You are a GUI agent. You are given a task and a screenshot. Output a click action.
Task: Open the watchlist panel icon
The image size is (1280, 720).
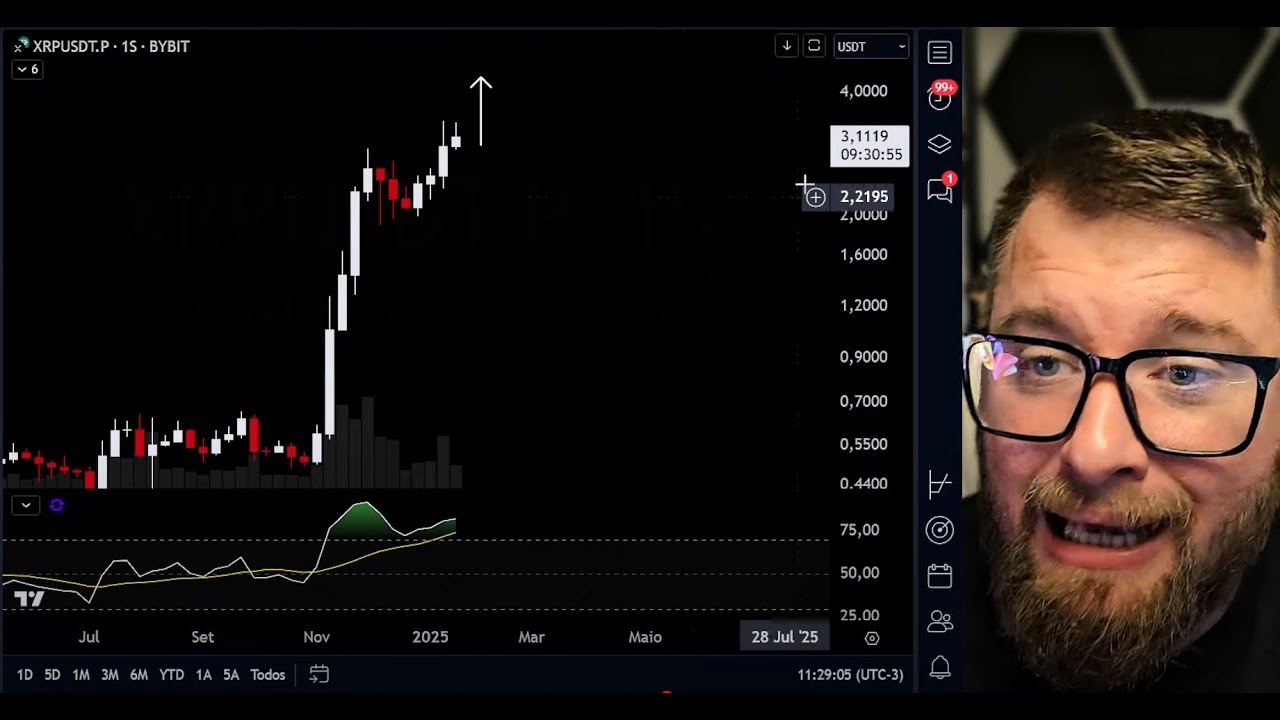939,52
